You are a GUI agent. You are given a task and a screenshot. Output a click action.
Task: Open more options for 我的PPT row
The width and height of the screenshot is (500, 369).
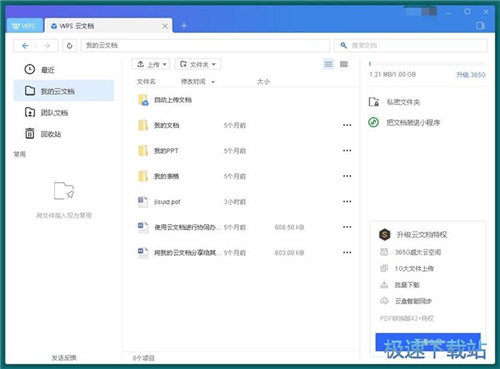pos(347,151)
